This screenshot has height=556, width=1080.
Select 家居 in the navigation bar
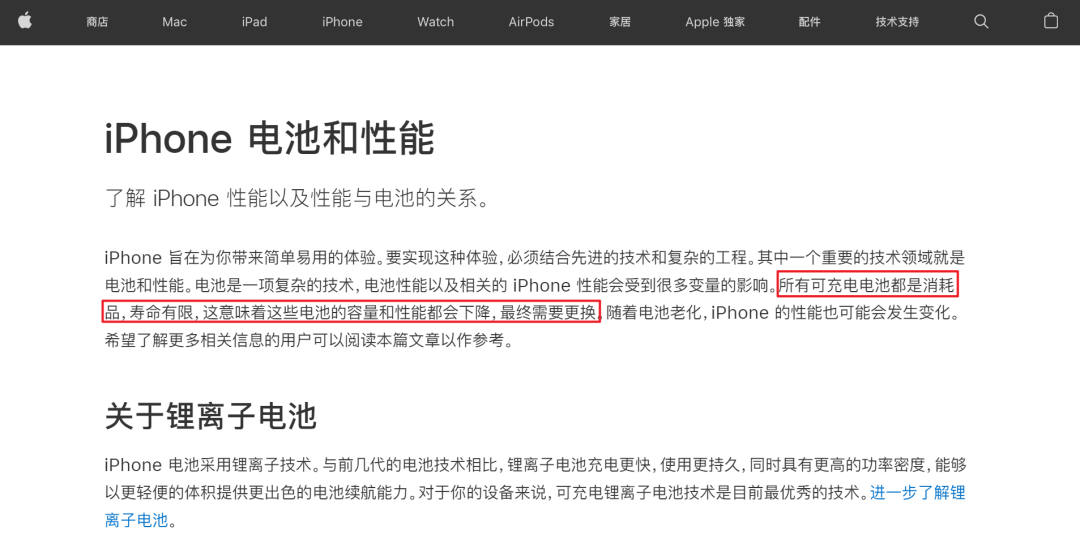pyautogui.click(x=620, y=22)
